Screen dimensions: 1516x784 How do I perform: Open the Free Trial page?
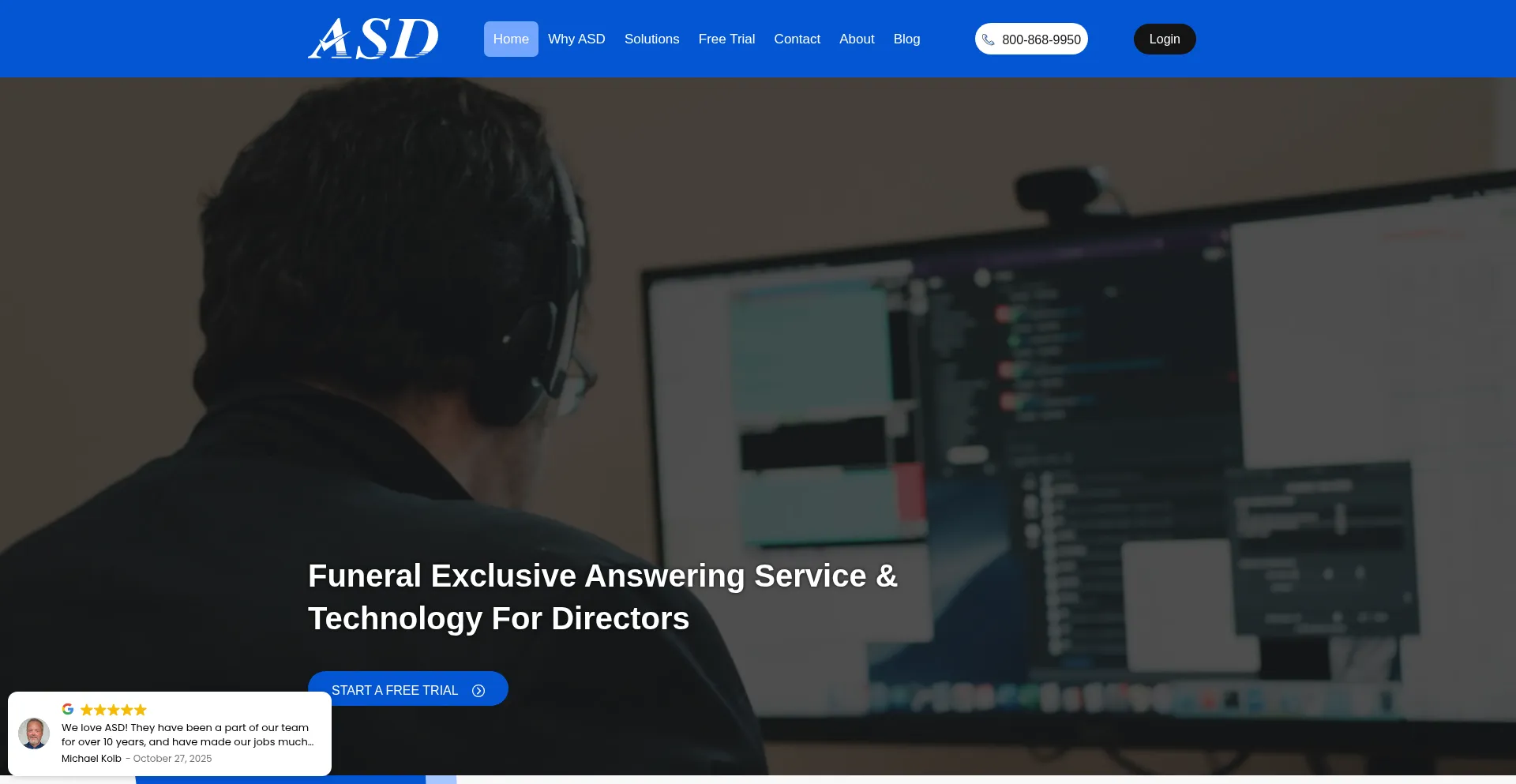tap(726, 39)
